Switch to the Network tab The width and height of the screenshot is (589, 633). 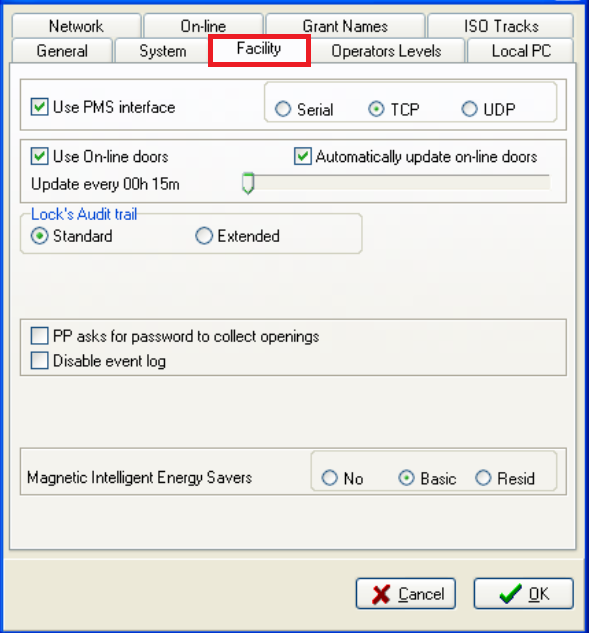(76, 26)
